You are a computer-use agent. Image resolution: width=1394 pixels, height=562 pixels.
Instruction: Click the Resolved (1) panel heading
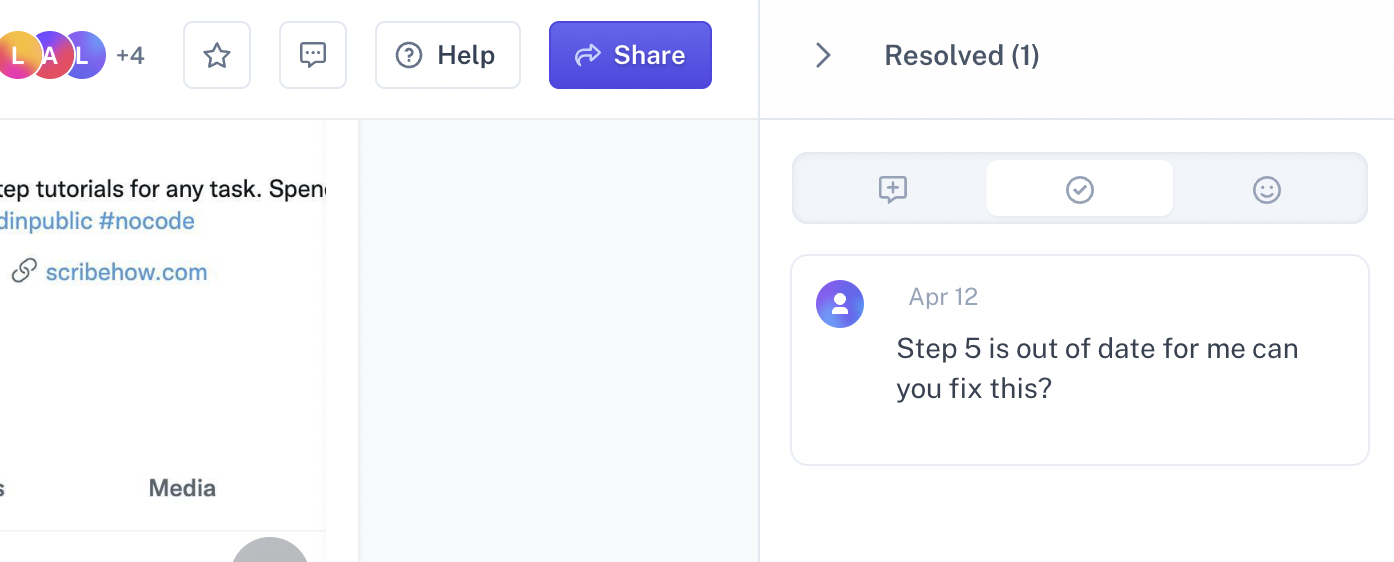pyautogui.click(x=961, y=55)
